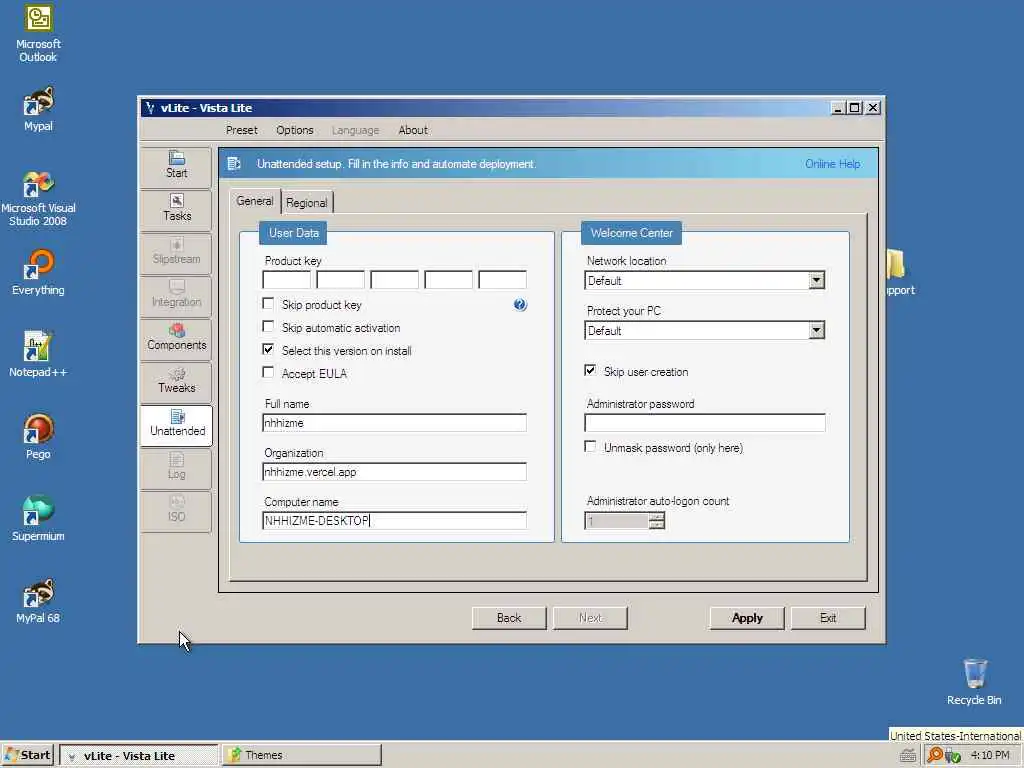Click the last Product key box
The width and height of the screenshot is (1024, 768).
tap(502, 280)
